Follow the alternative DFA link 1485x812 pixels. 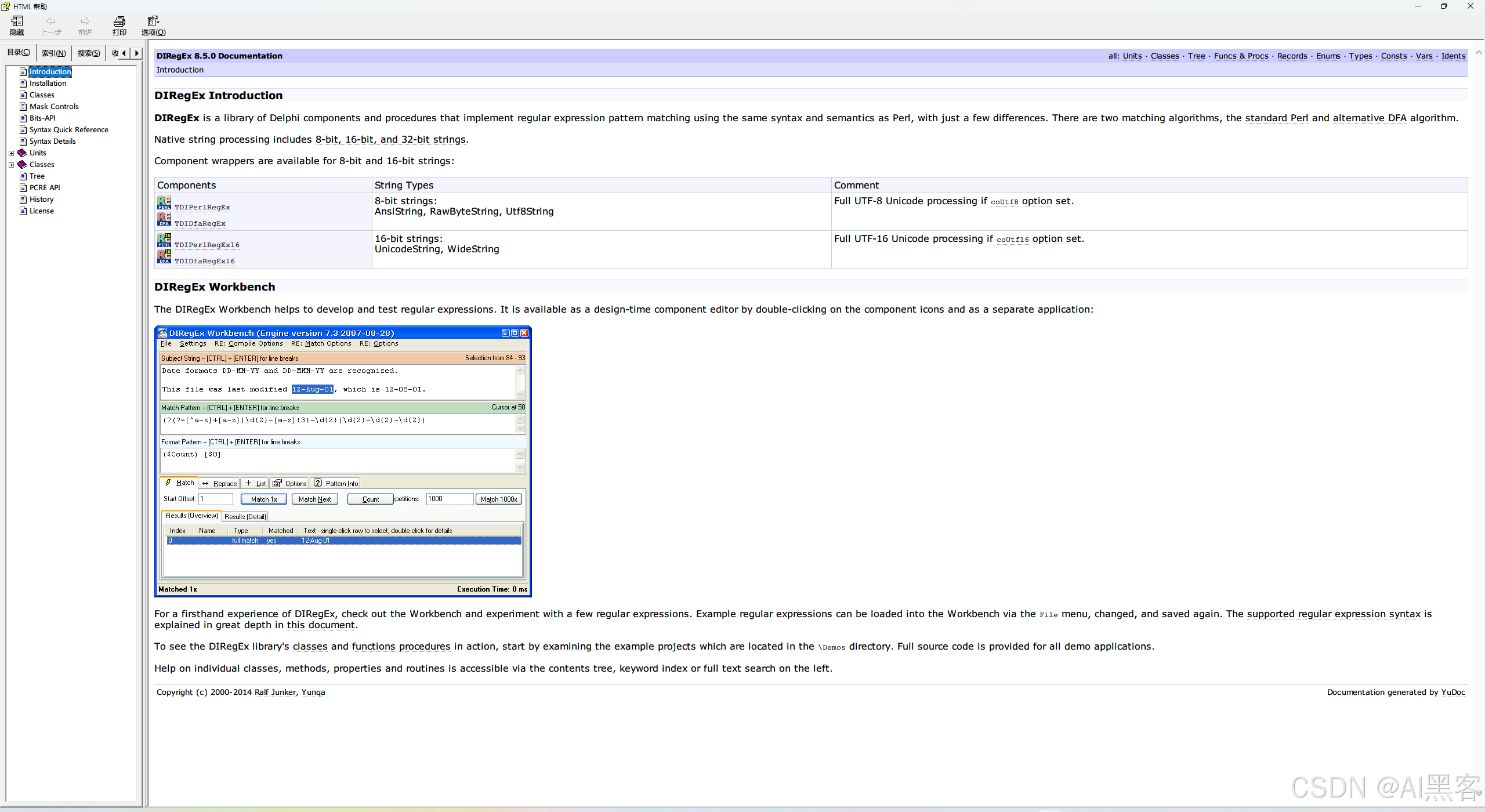coord(1369,118)
